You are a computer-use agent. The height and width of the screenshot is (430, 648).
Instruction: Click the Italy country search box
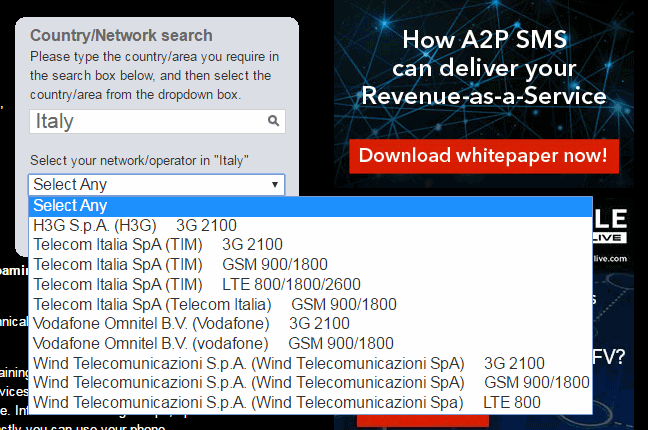157,122
